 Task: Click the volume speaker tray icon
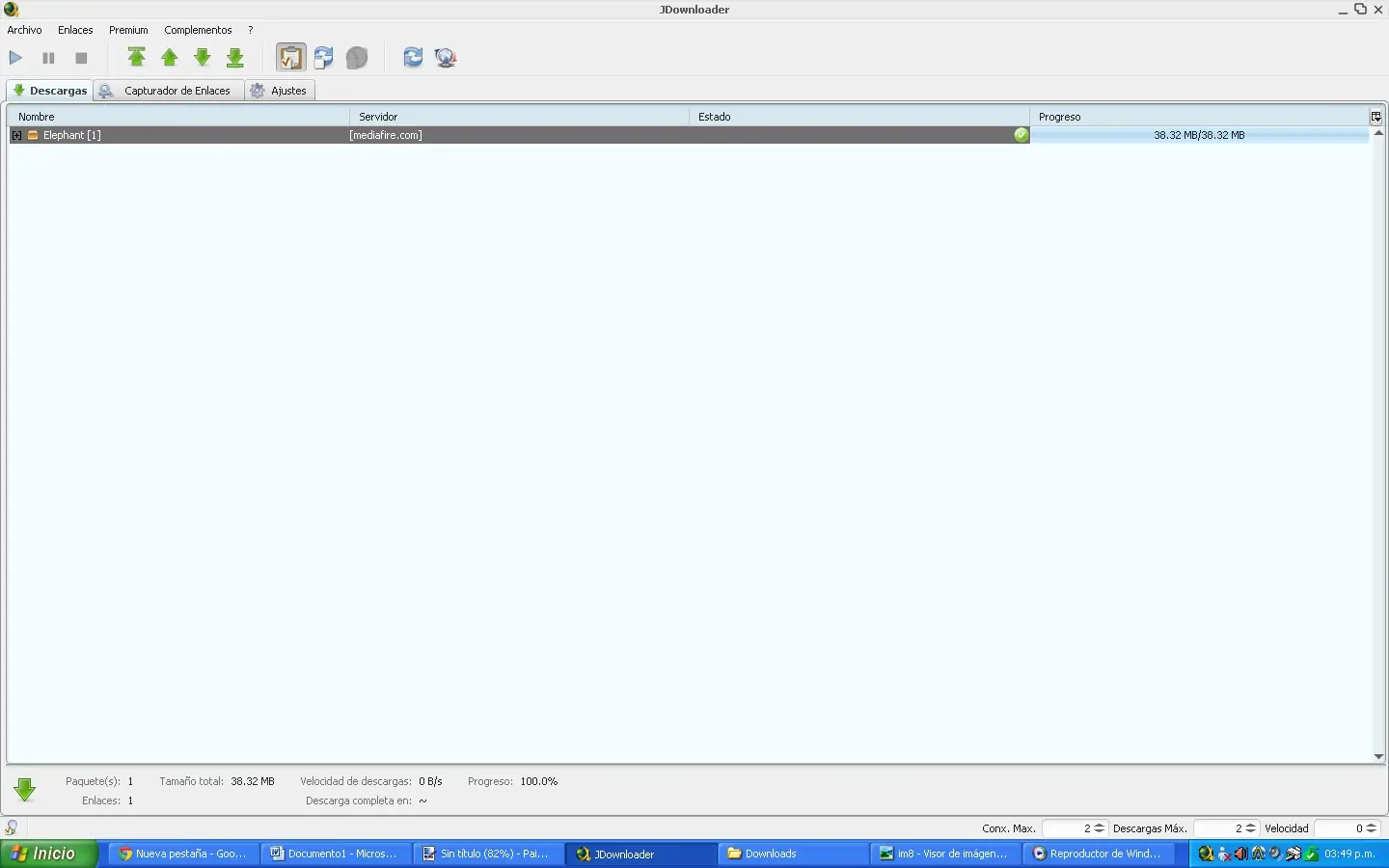point(1240,854)
